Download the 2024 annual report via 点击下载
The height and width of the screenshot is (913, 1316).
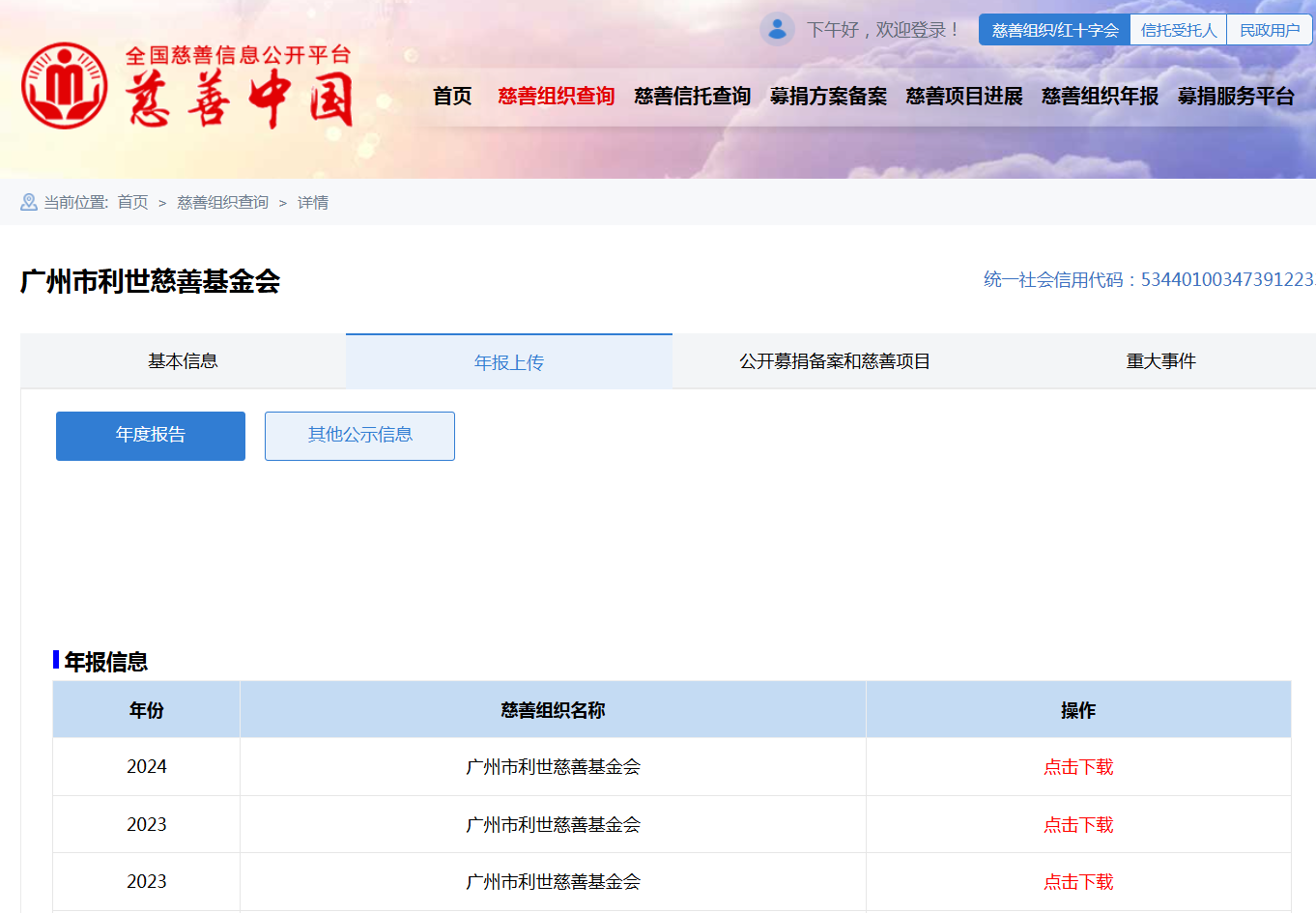click(1078, 766)
